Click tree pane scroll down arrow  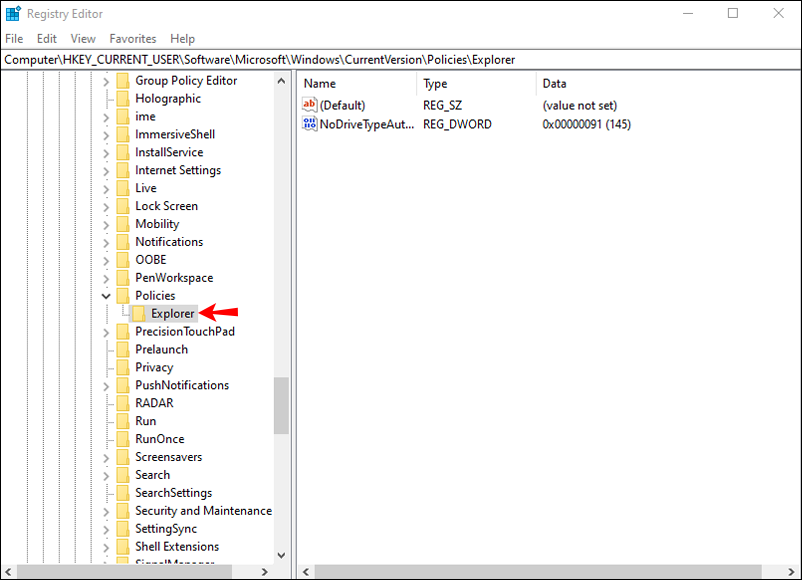[x=281, y=555]
